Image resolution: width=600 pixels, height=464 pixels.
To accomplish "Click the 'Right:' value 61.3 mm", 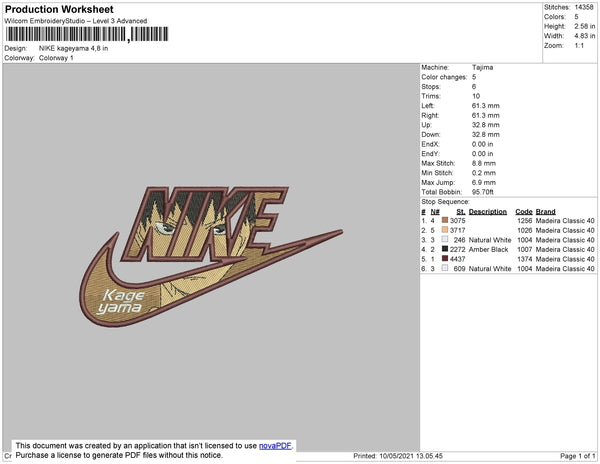I will [x=486, y=116].
